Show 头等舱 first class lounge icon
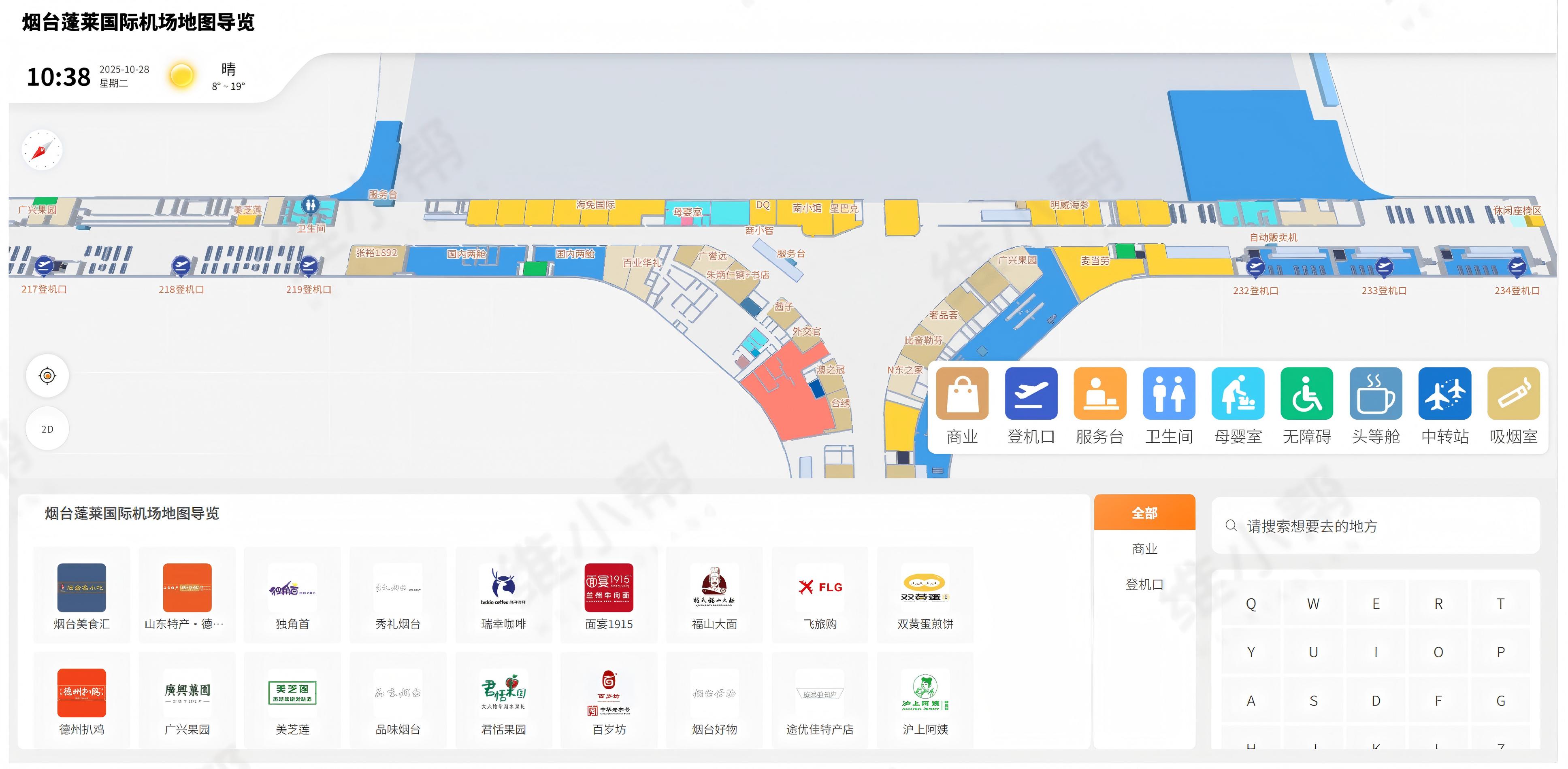This screenshot has height=769, width=1568. click(1376, 394)
